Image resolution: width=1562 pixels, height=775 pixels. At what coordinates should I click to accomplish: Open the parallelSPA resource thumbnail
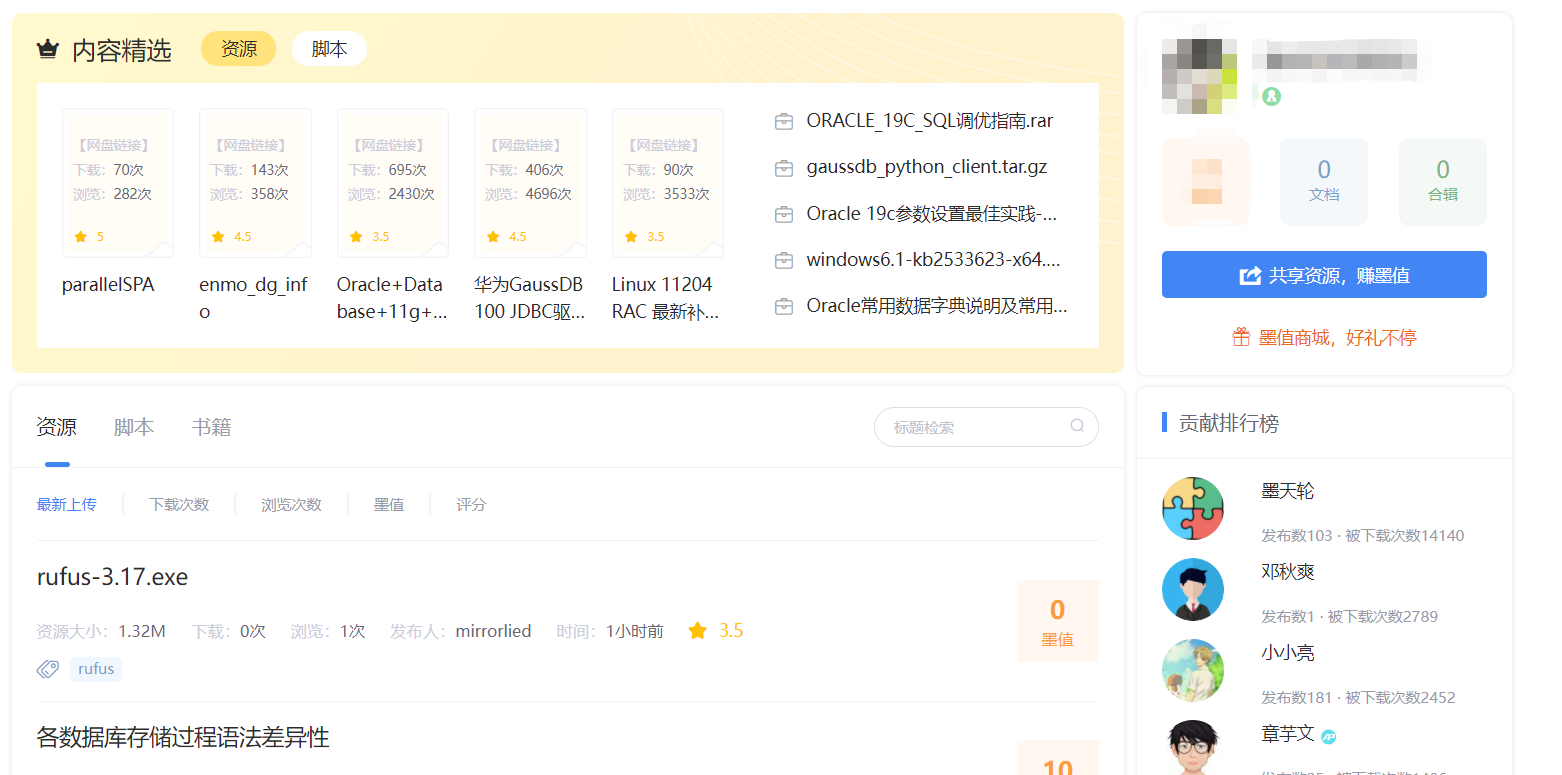[118, 183]
